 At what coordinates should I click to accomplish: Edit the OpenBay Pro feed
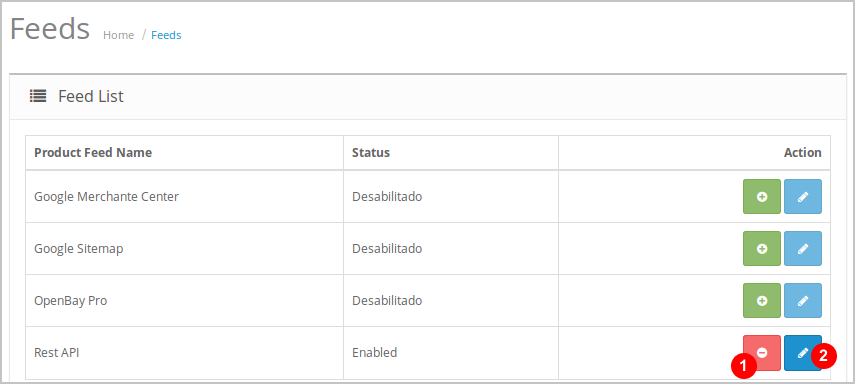(x=803, y=301)
